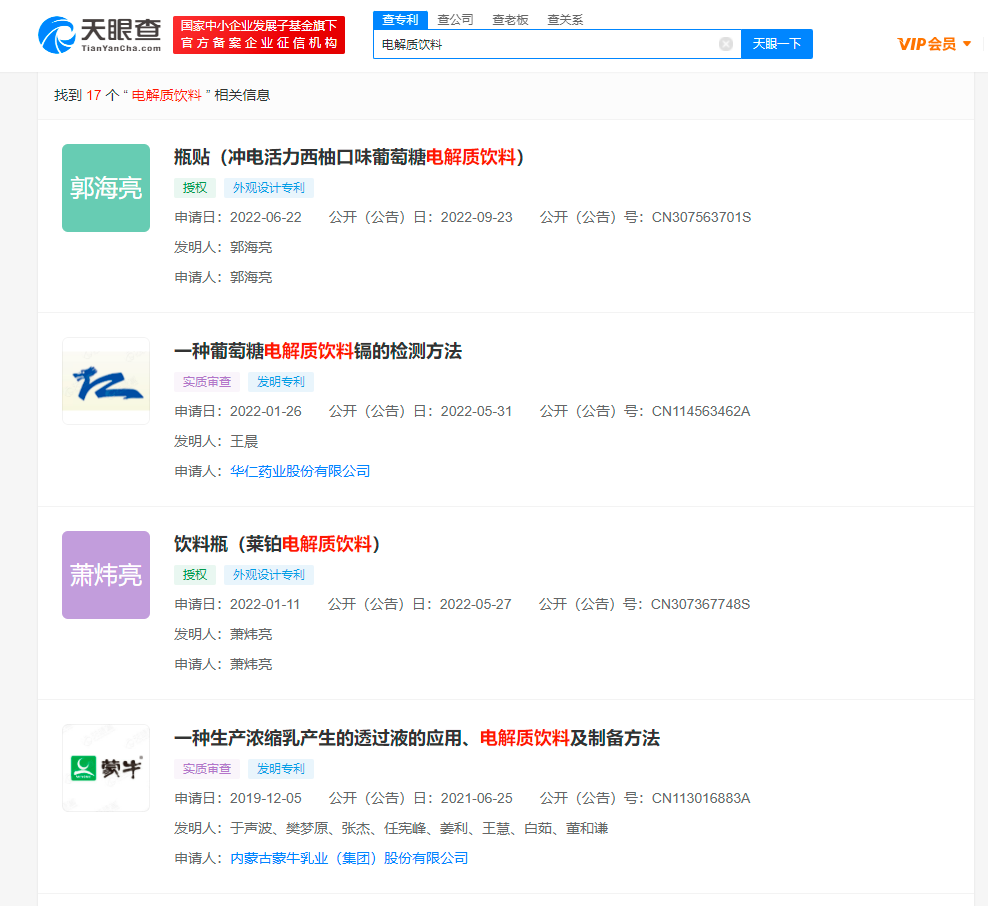The width and height of the screenshot is (988, 906).
Task: Switch to the 查老板 tab
Action: pos(510,20)
